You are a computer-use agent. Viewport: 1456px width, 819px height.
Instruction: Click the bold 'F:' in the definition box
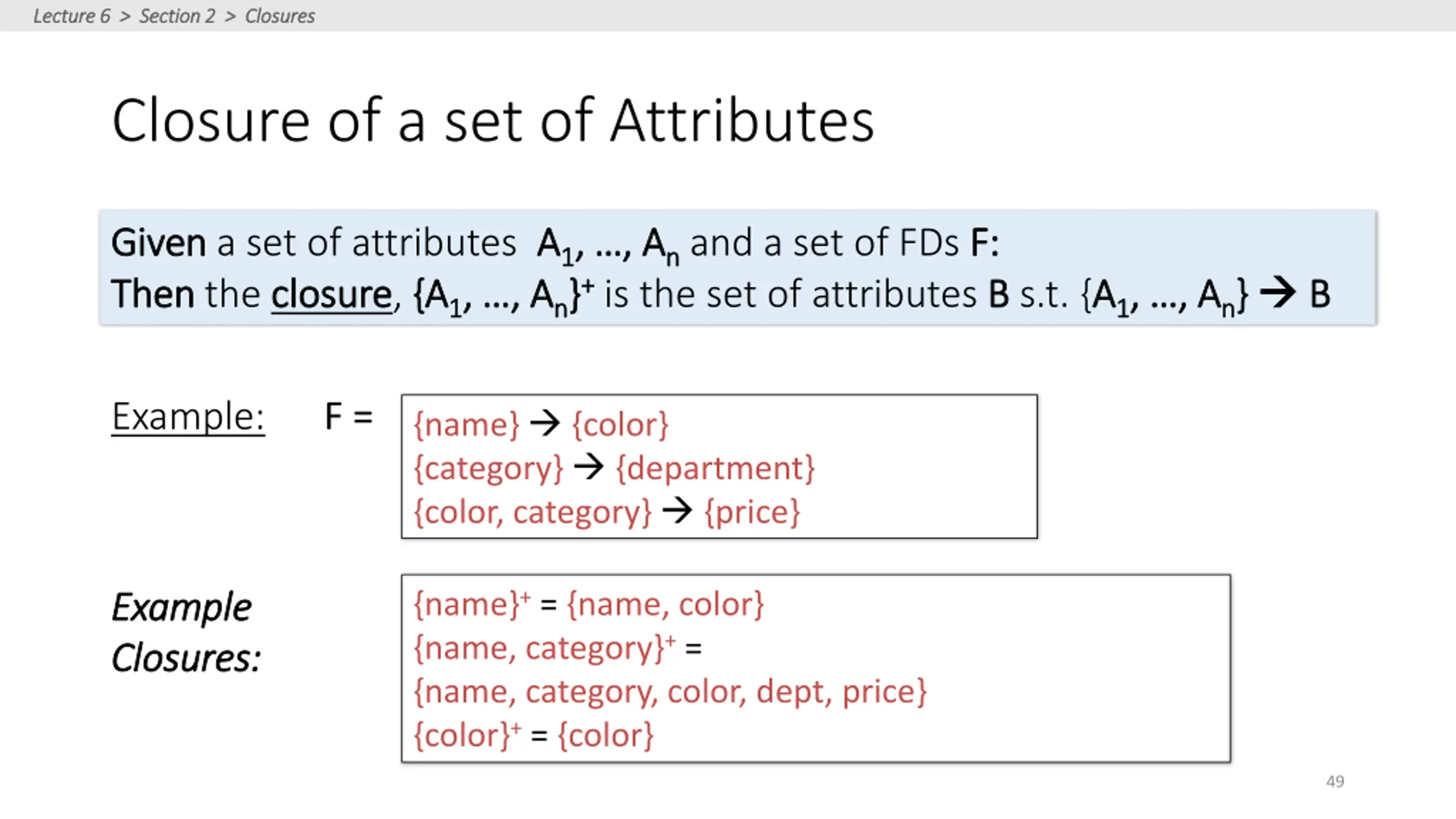tap(985, 243)
